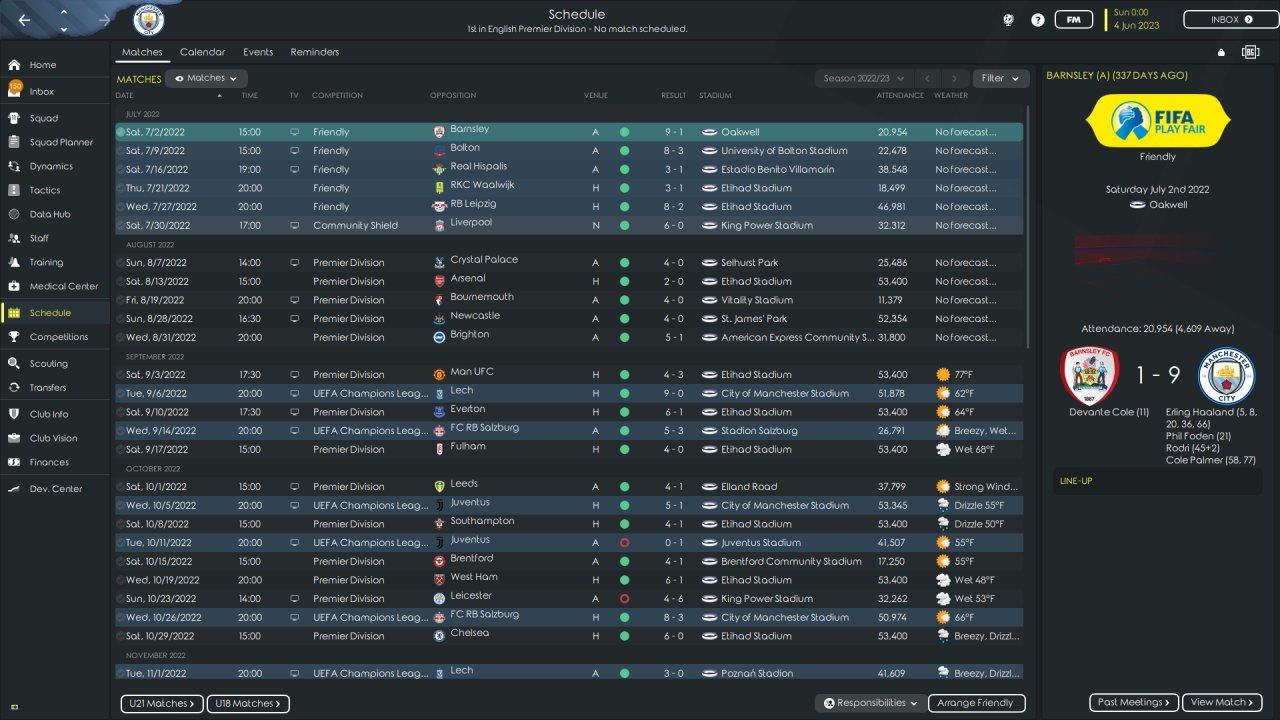
Task: Open U21 Matches
Action: tap(162, 704)
